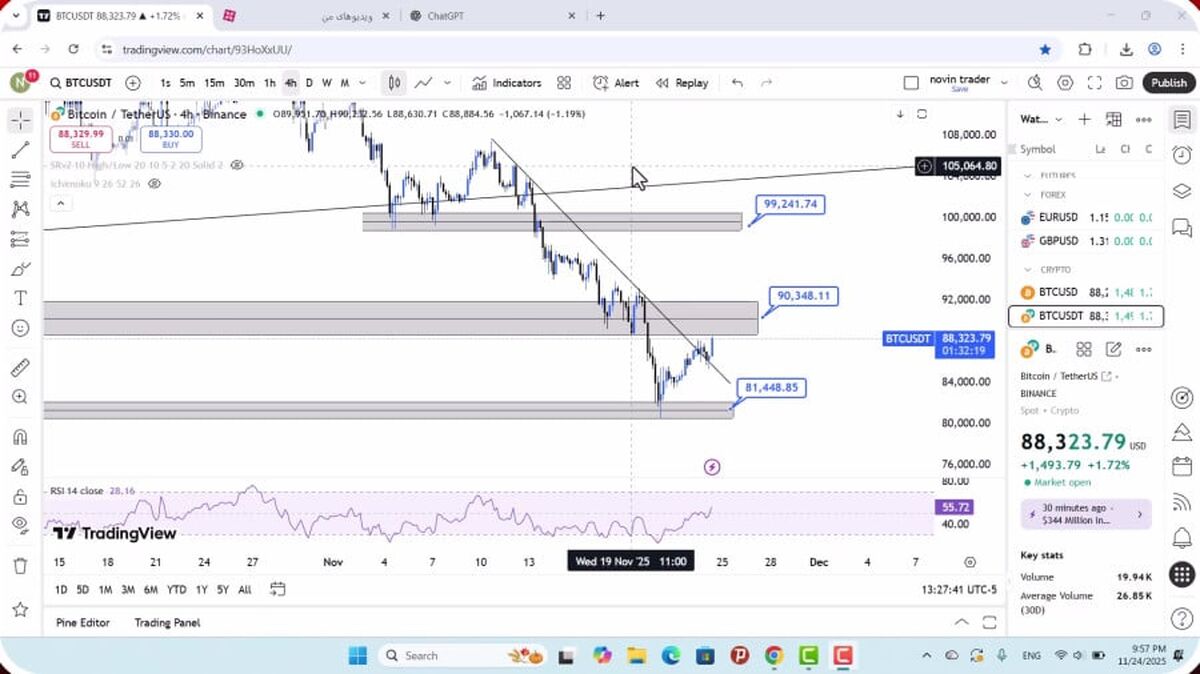The image size is (1200, 674).
Task: Collapse the CRYPTO watchlist section
Action: click(1029, 269)
